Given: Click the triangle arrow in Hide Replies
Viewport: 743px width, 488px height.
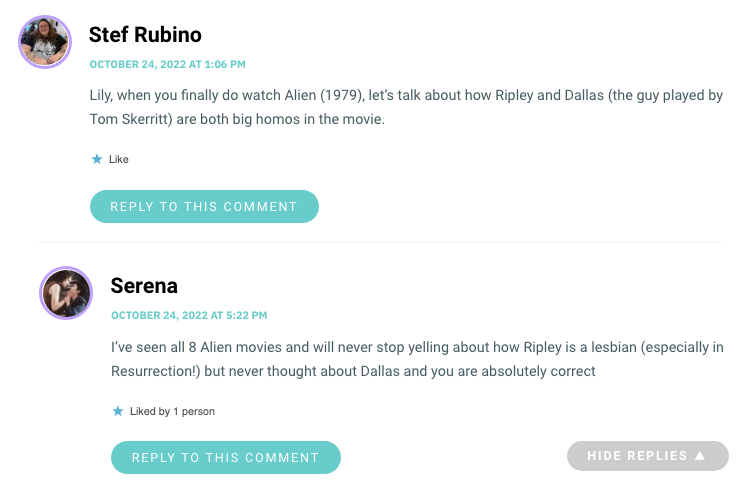Looking at the screenshot, I should click(x=700, y=456).
